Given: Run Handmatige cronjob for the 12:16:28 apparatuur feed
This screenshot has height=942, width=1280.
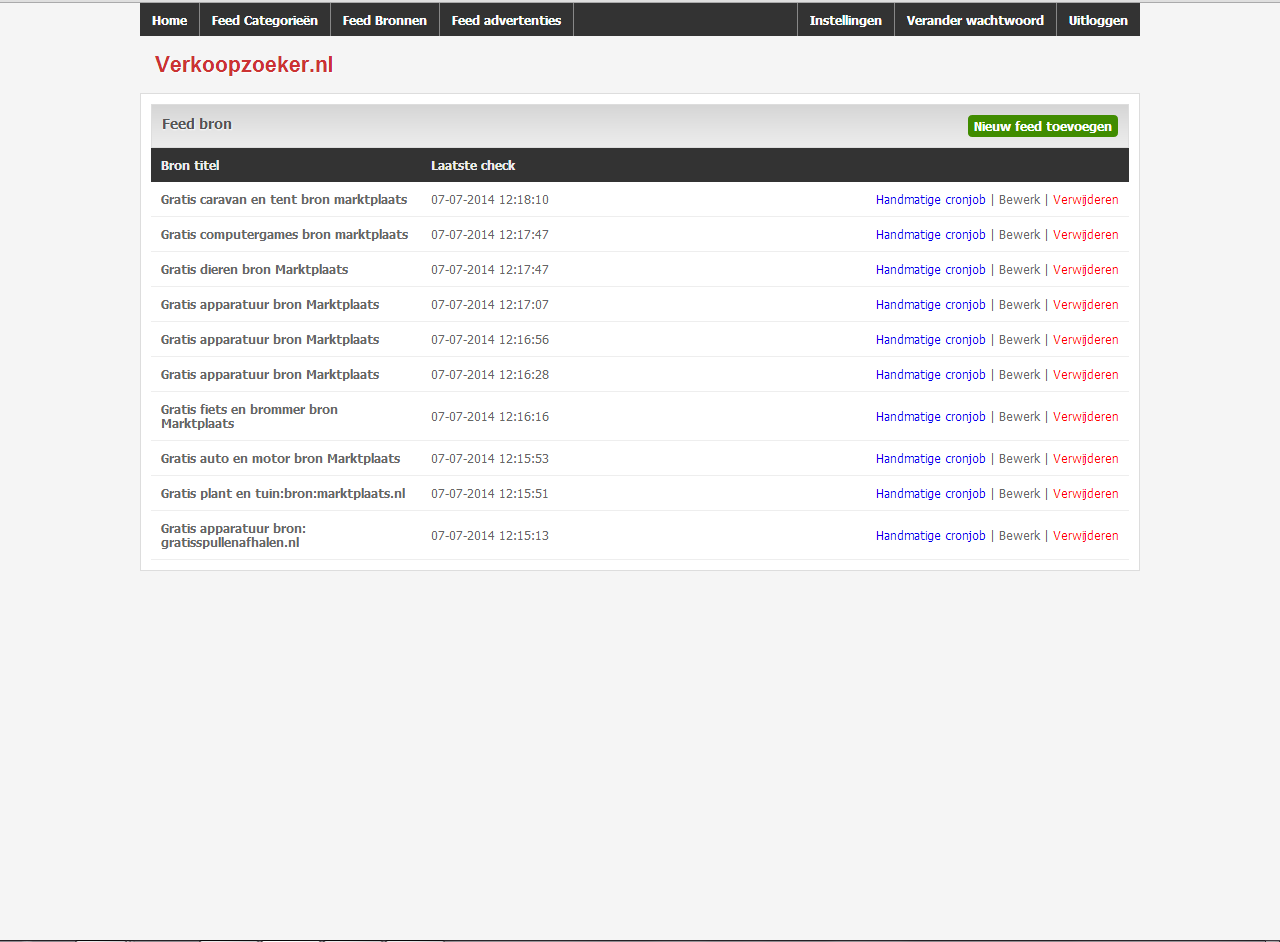Looking at the screenshot, I should point(931,375).
